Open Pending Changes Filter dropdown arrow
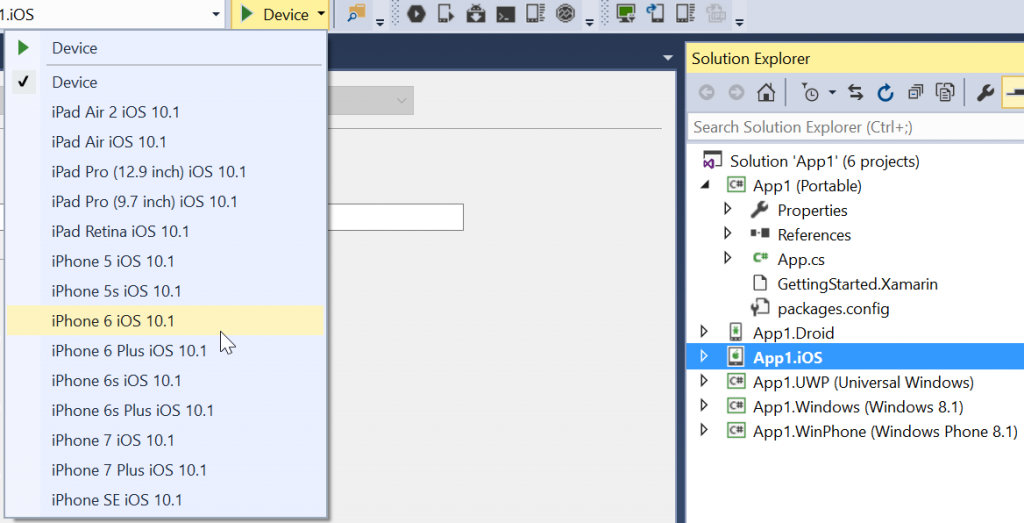The height and width of the screenshot is (523, 1024). pyautogui.click(x=832, y=93)
